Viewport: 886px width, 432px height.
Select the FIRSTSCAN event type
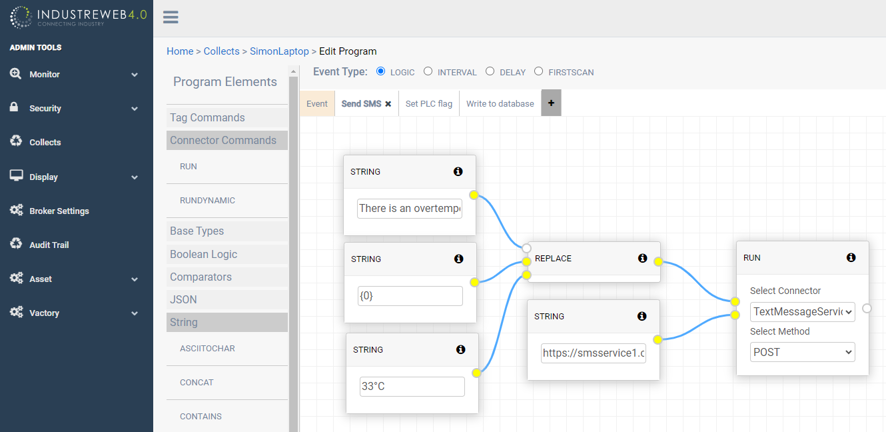538,71
